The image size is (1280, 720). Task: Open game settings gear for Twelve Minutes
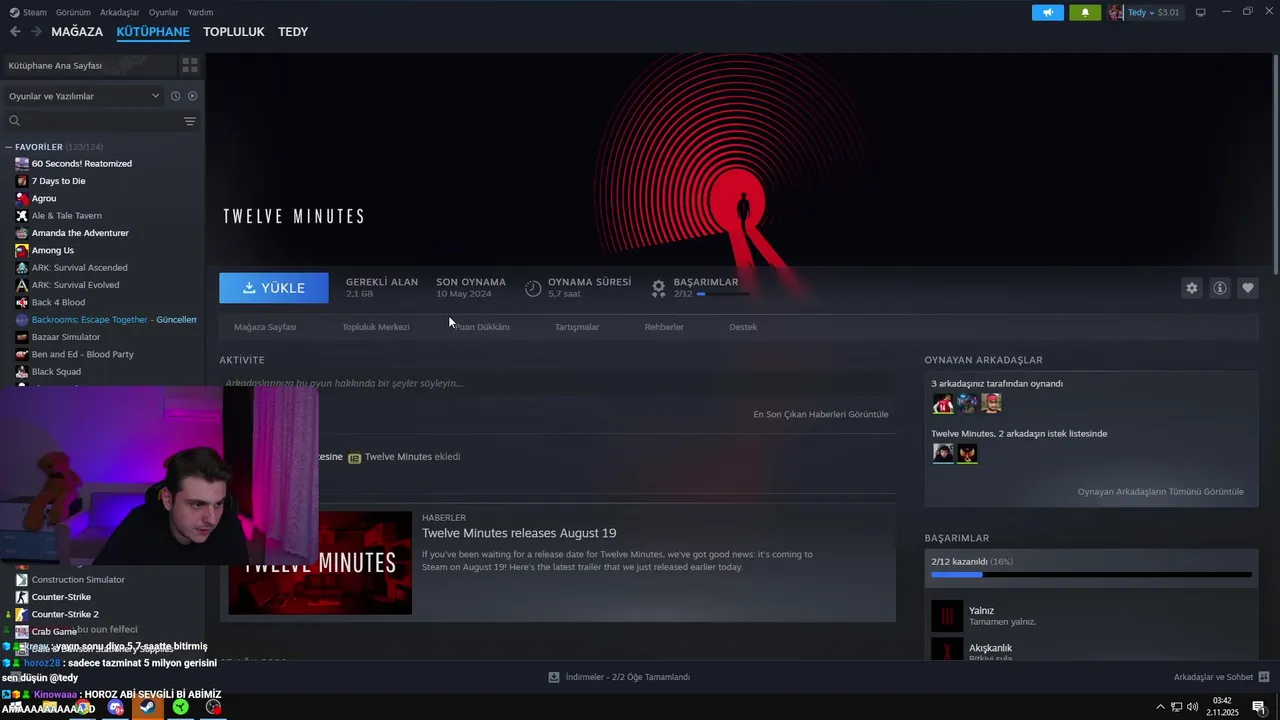(x=1191, y=288)
